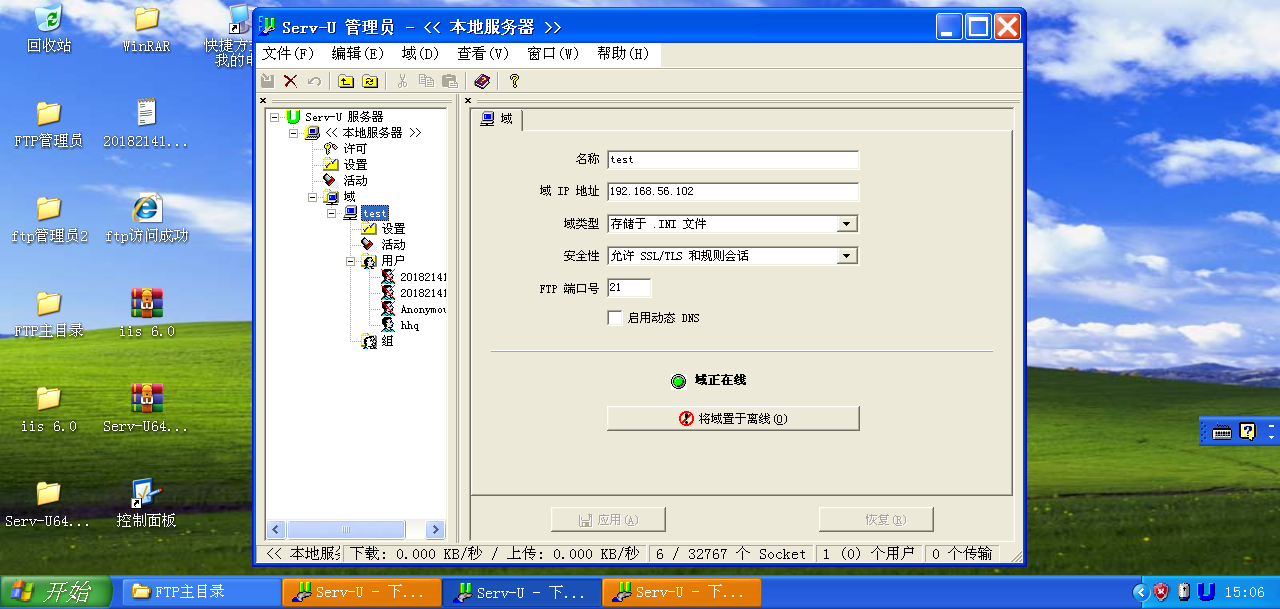Collapse the 本地服务器 tree node

click(294, 133)
